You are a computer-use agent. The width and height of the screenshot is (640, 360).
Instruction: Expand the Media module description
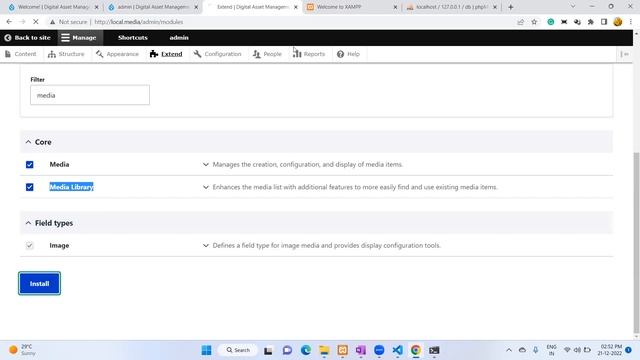tap(206, 164)
